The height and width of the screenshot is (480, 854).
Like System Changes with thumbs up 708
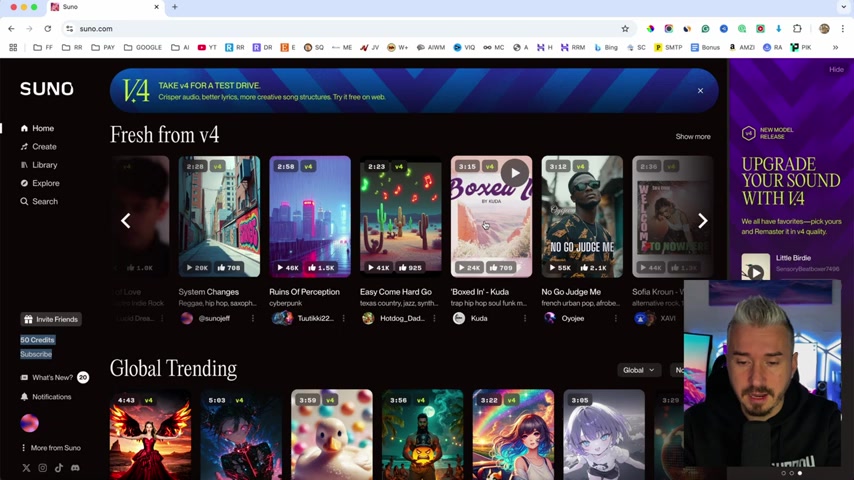point(229,268)
